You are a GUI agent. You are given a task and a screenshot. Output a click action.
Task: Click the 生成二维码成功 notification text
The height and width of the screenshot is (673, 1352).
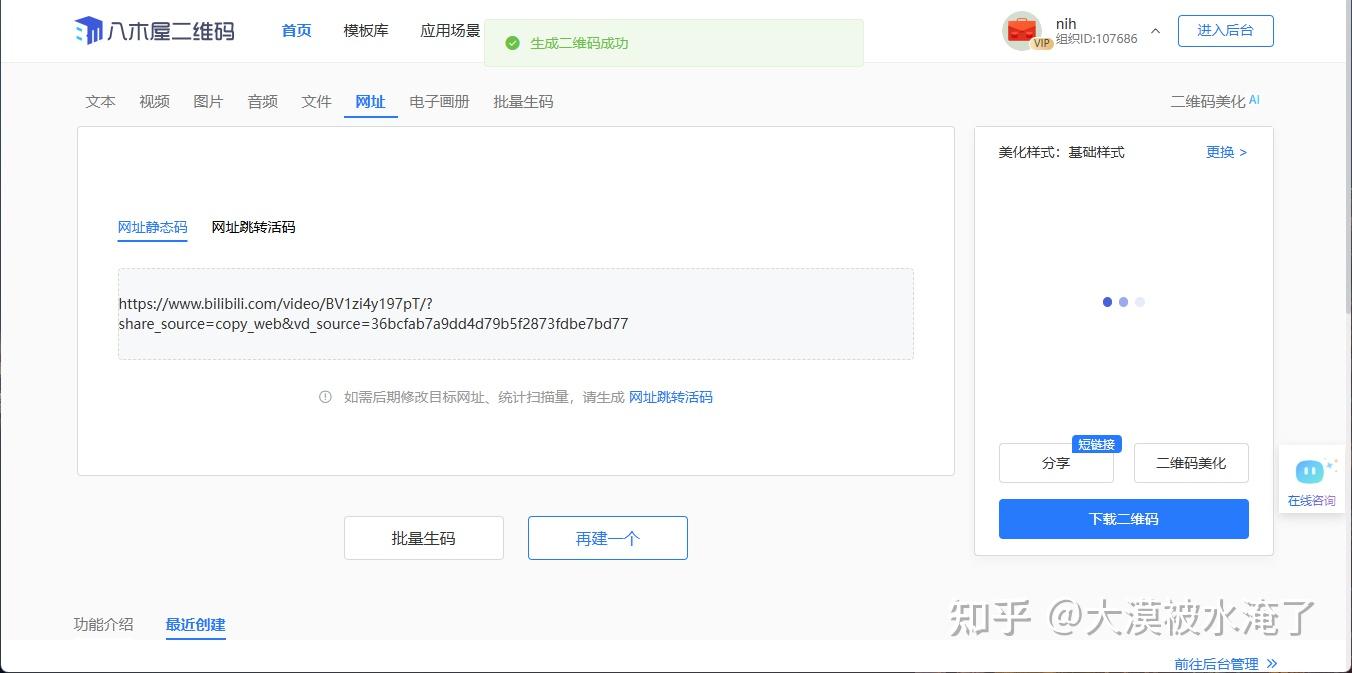(x=579, y=43)
